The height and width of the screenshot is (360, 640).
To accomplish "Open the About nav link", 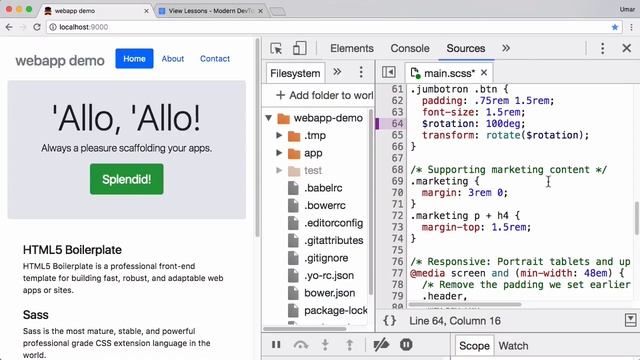I will [x=173, y=58].
